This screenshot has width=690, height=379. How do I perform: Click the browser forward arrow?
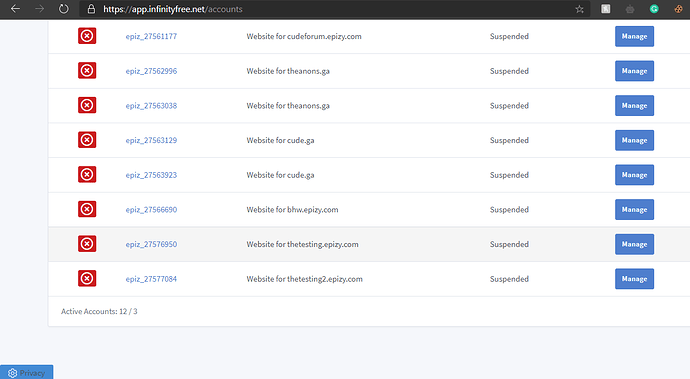click(x=40, y=9)
